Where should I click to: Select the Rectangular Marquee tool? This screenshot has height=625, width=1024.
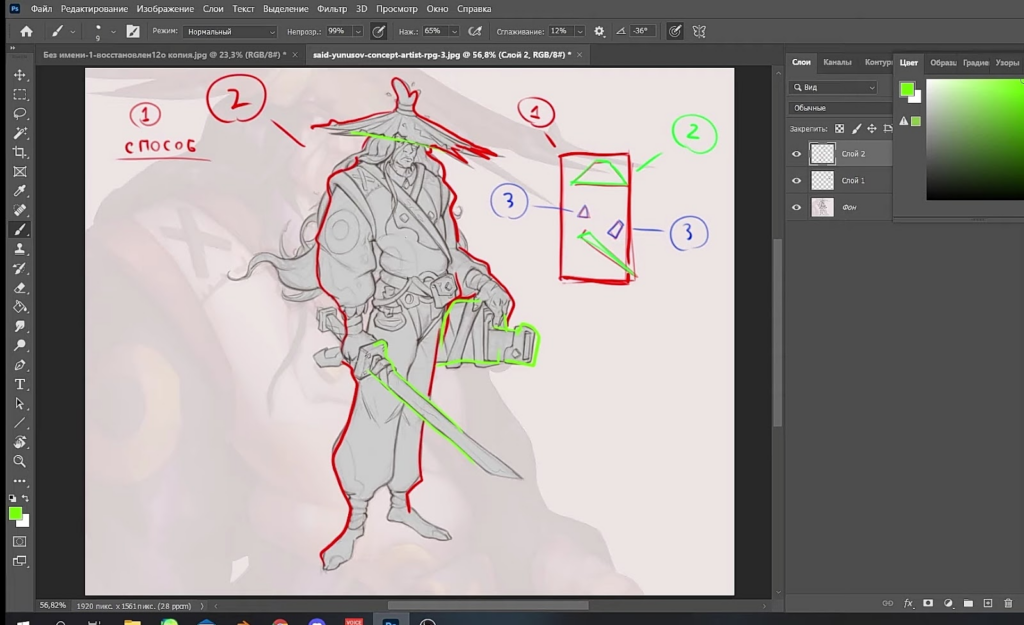pyautogui.click(x=20, y=95)
